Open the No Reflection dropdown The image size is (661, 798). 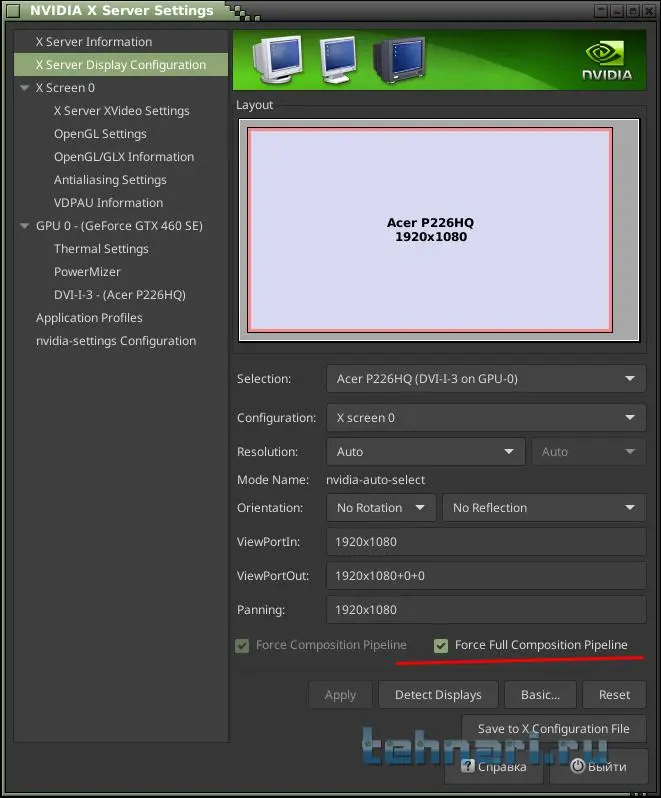(x=544, y=507)
